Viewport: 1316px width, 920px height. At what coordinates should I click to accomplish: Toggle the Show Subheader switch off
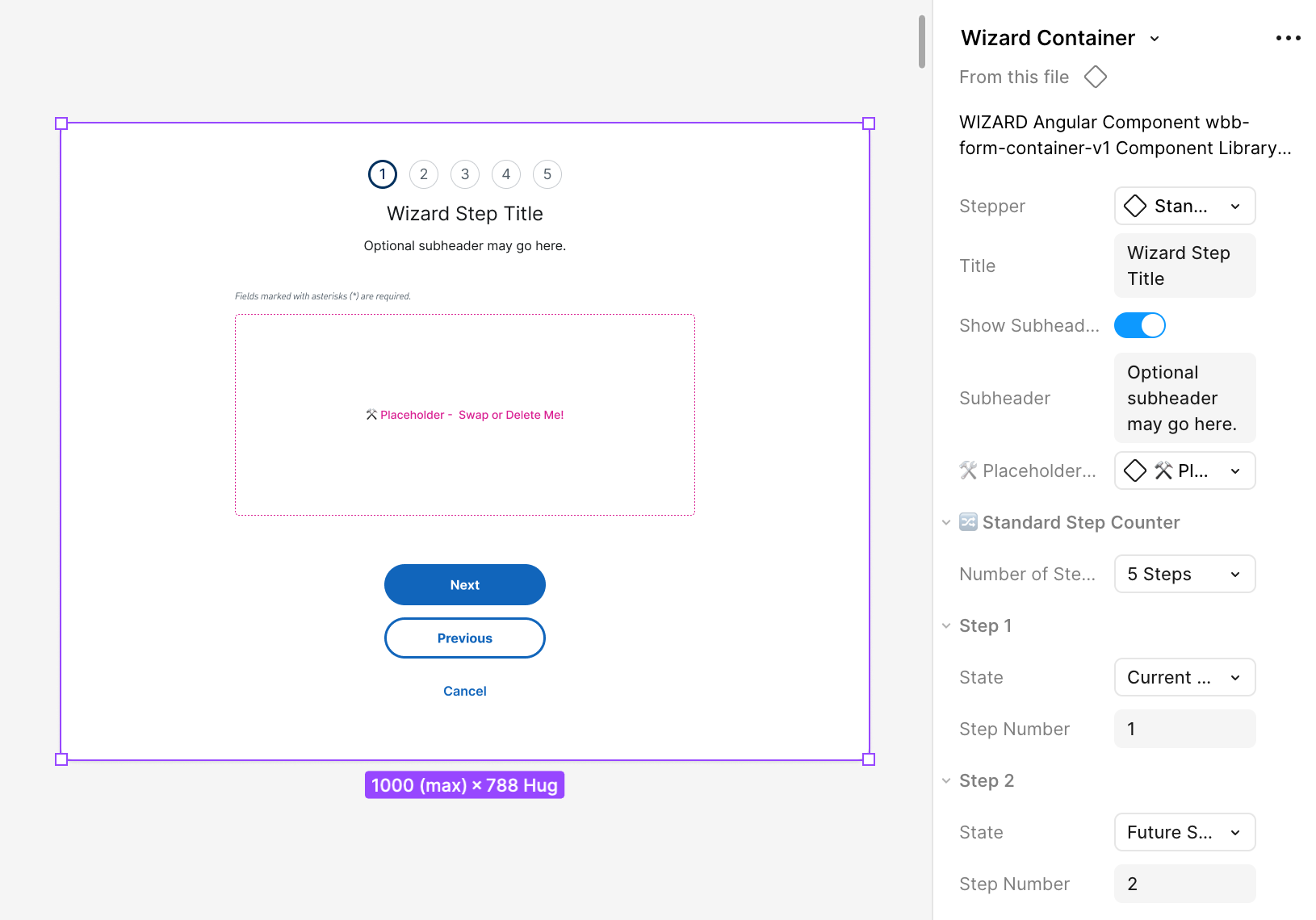(x=1139, y=325)
